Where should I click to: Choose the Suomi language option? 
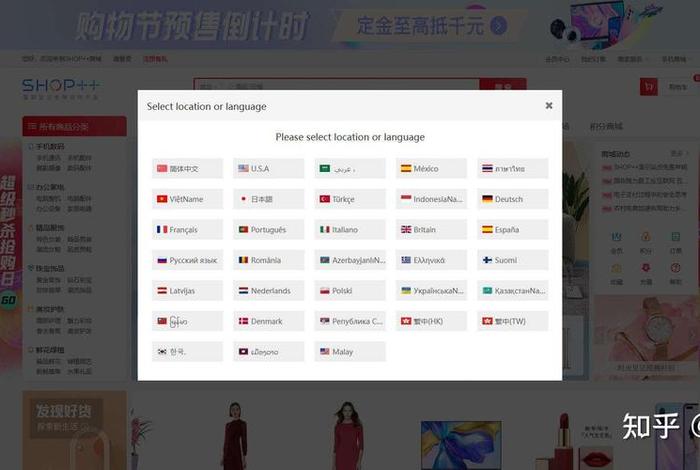click(x=512, y=260)
